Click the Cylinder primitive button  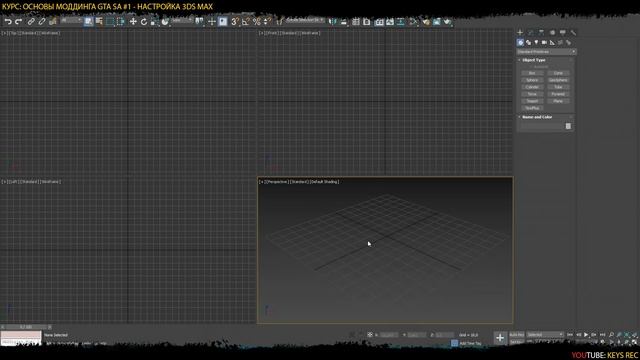pyautogui.click(x=532, y=87)
